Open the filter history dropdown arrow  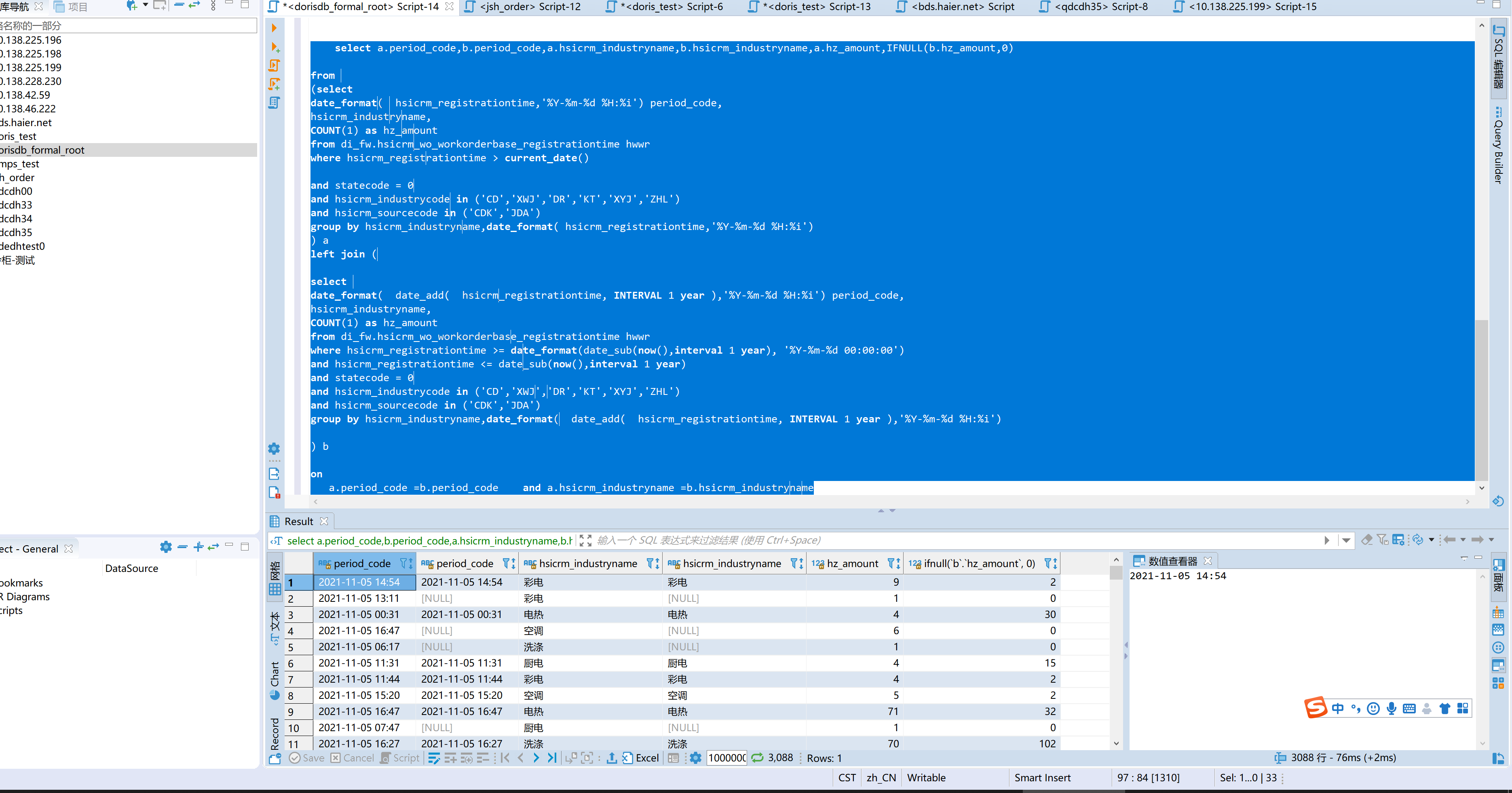1347,540
